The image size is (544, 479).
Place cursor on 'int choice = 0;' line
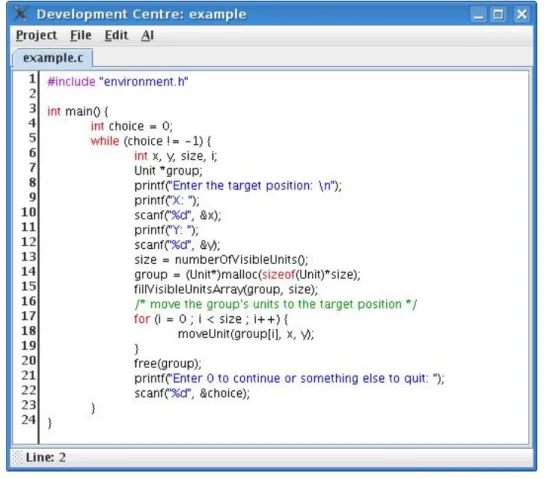(x=131, y=126)
